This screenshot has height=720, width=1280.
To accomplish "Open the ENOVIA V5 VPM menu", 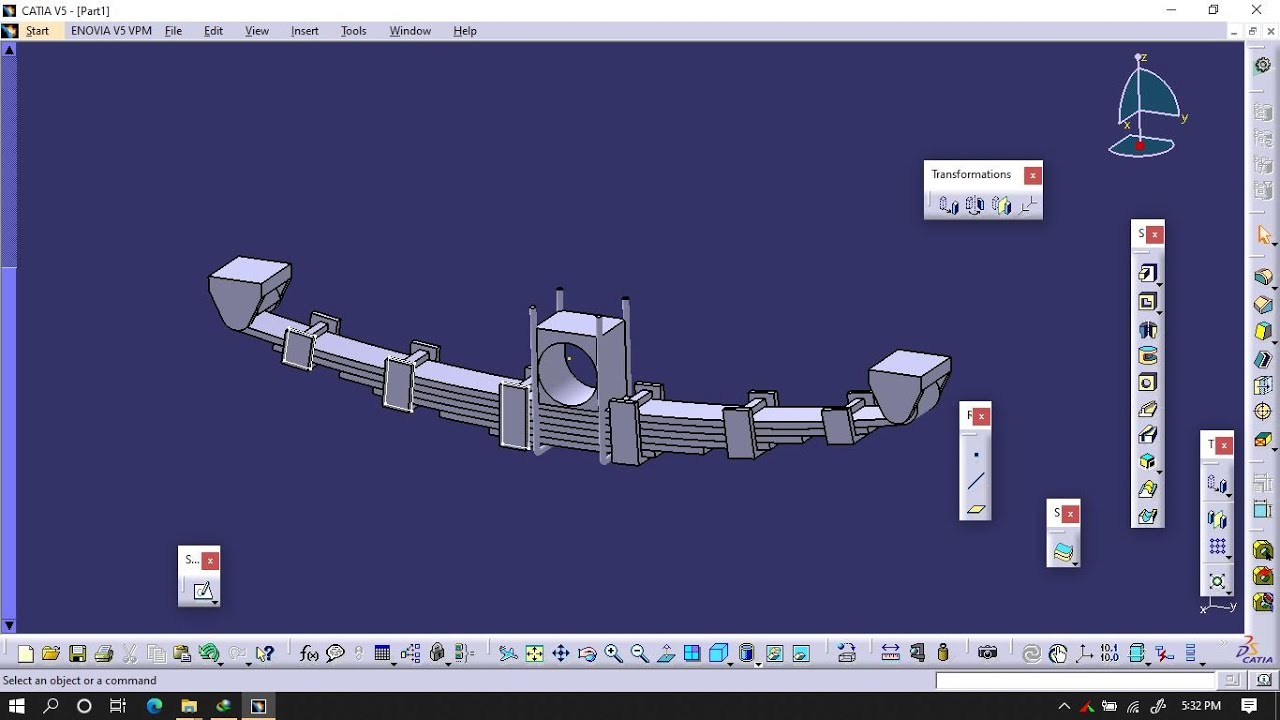I will tap(111, 31).
